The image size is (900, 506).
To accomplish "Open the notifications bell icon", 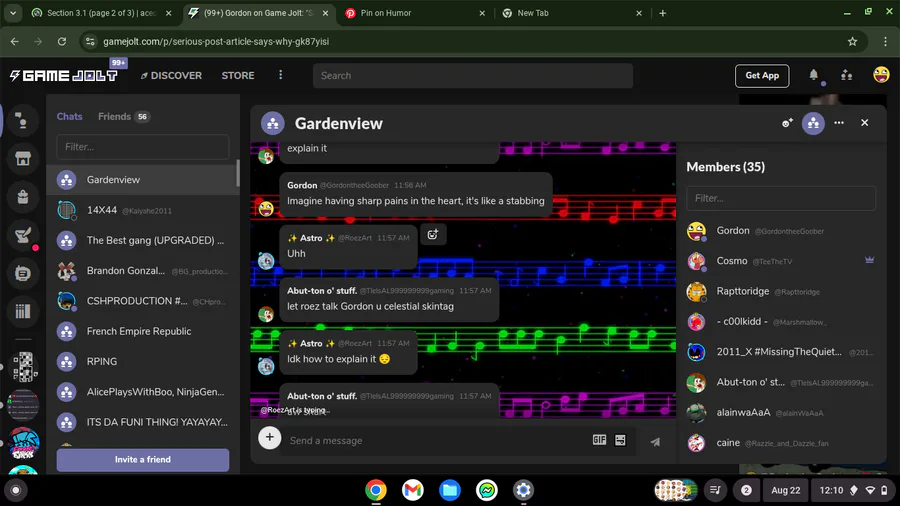I will click(813, 75).
